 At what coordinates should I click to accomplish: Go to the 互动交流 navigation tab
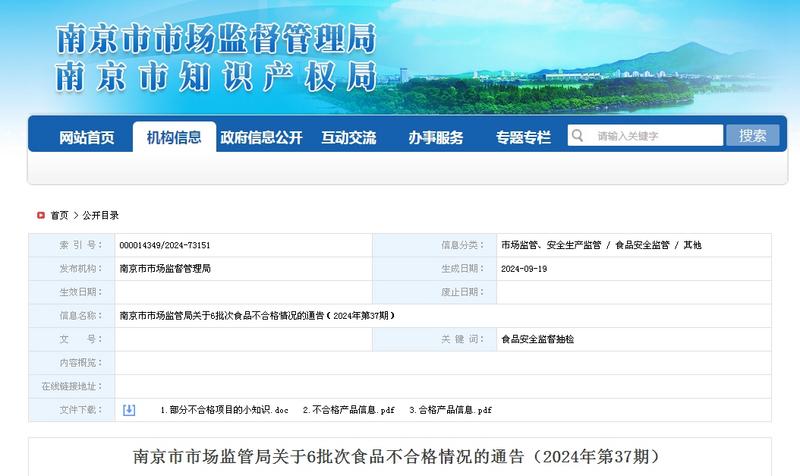click(348, 137)
